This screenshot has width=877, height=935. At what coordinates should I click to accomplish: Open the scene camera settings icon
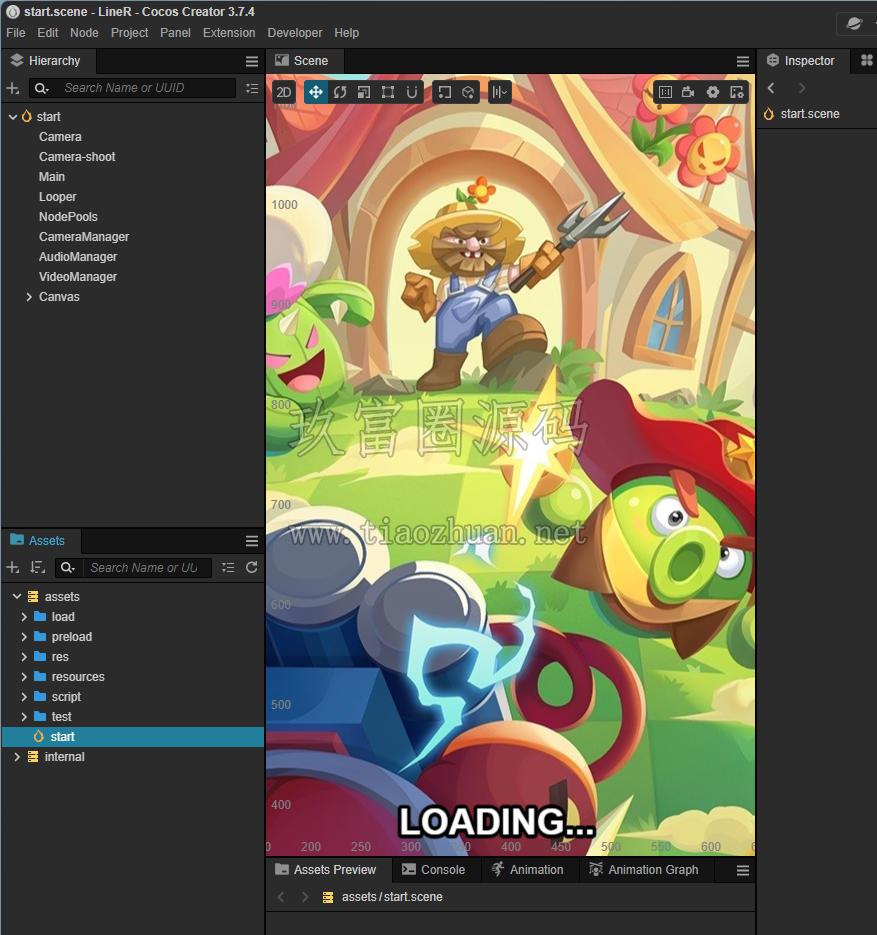click(689, 92)
